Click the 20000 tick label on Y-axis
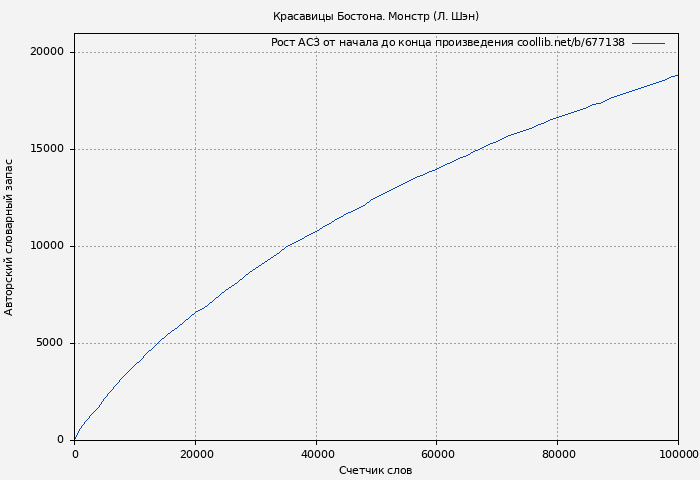The image size is (700, 480). coord(46,52)
